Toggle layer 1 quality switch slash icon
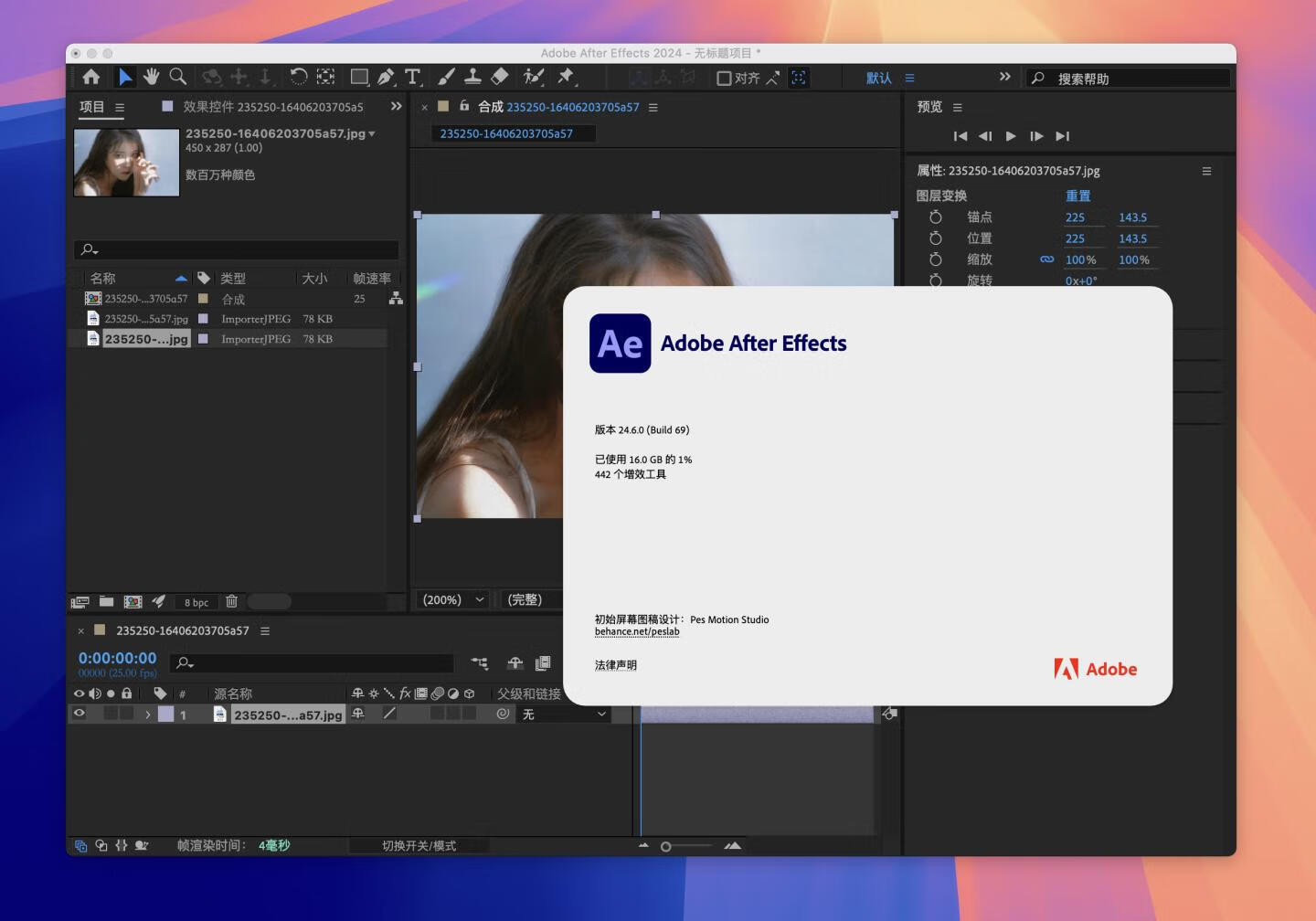This screenshot has height=921, width=1316. point(389,714)
